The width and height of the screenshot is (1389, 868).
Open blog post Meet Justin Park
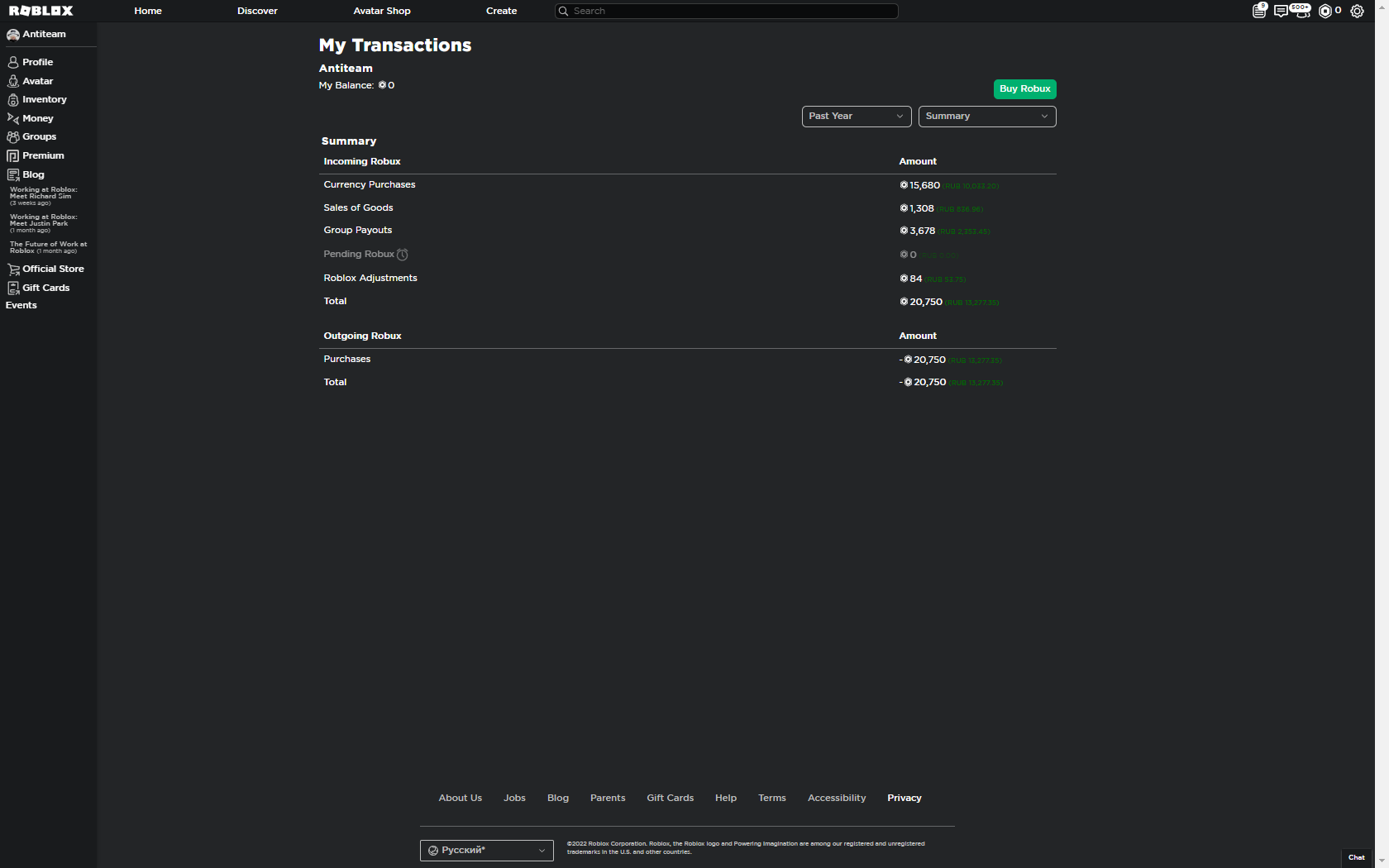[43, 223]
